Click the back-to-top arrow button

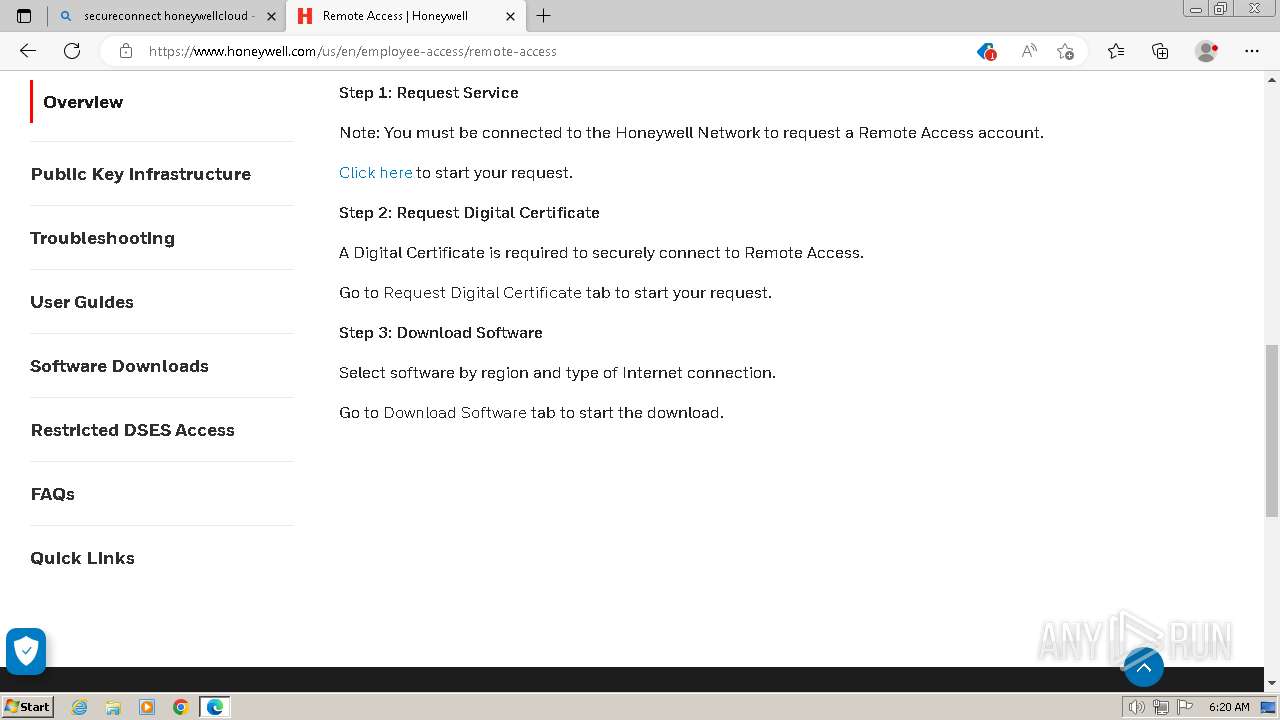(1144, 667)
